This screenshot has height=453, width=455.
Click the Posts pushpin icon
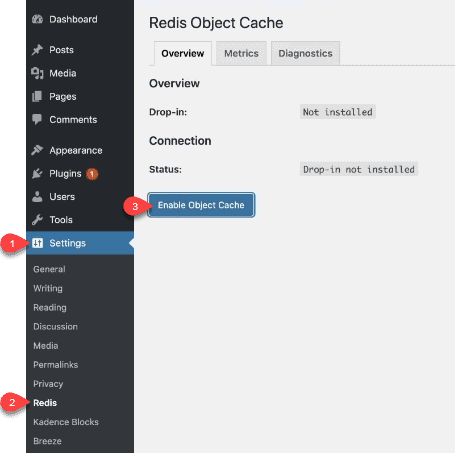[x=37, y=50]
